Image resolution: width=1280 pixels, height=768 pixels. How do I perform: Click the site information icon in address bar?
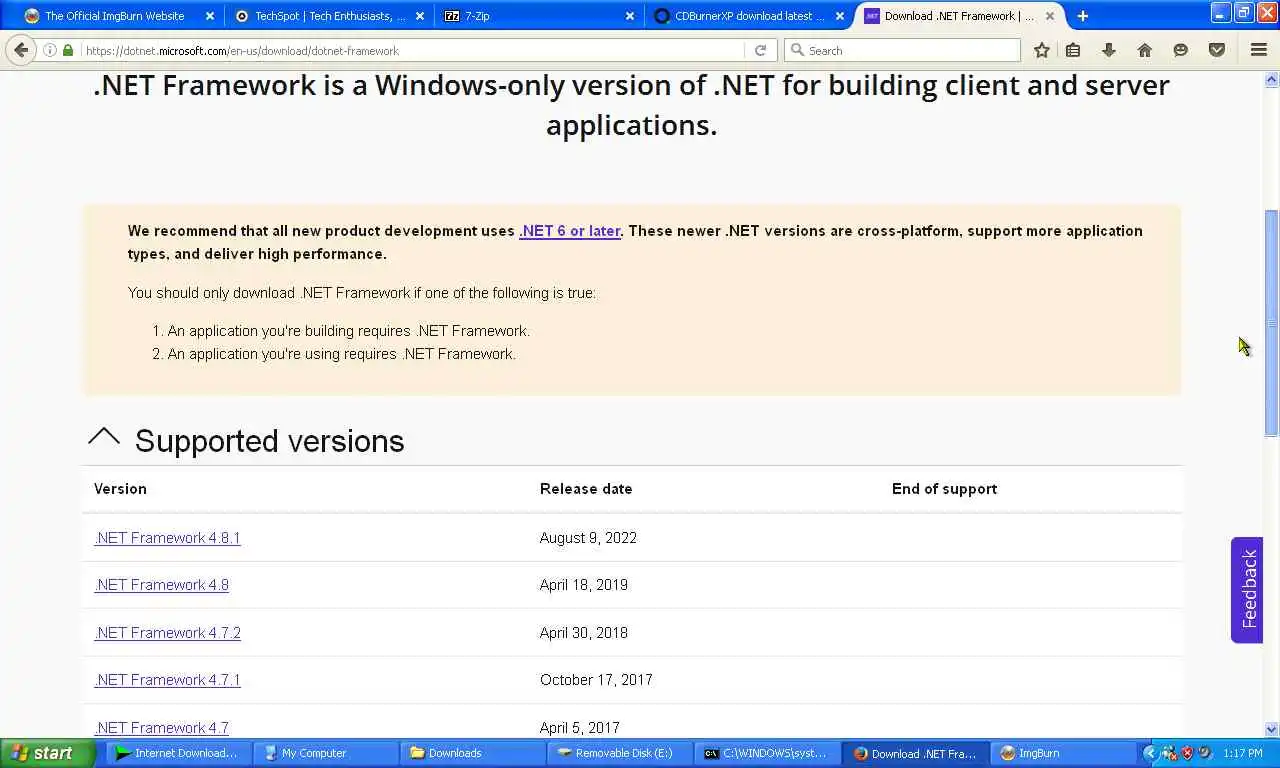click(50, 50)
